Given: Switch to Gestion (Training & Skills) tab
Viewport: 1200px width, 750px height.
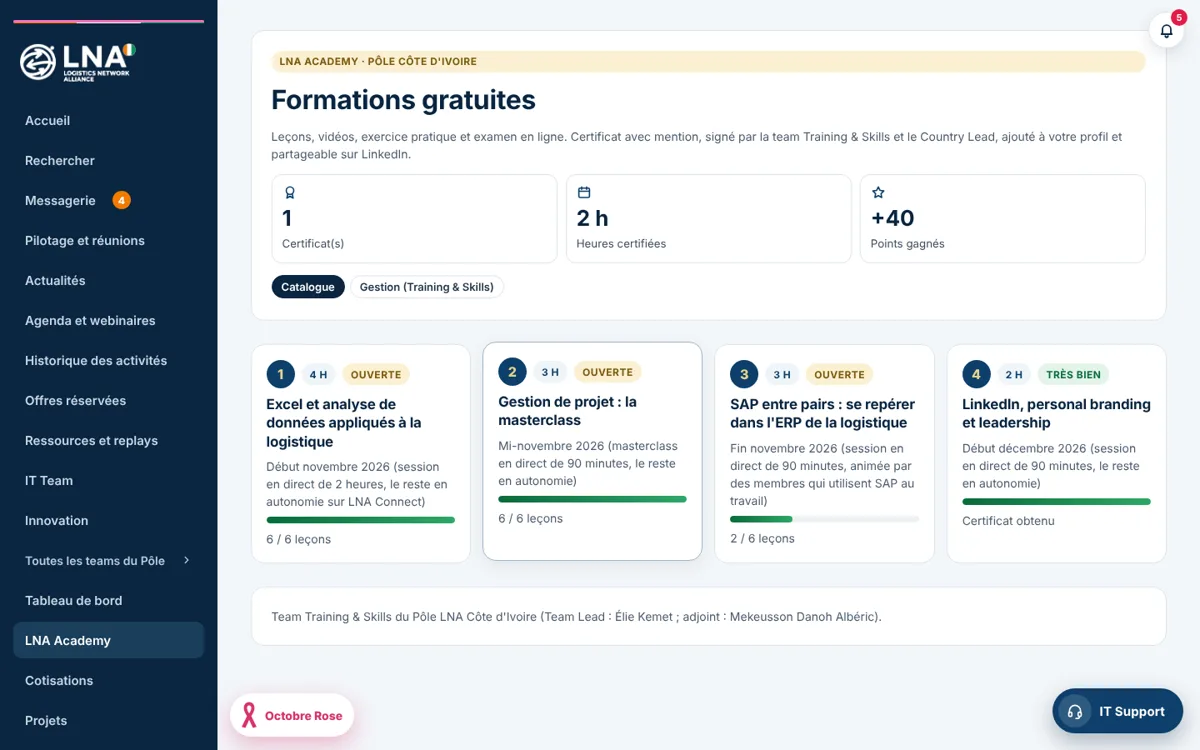Looking at the screenshot, I should [x=427, y=287].
